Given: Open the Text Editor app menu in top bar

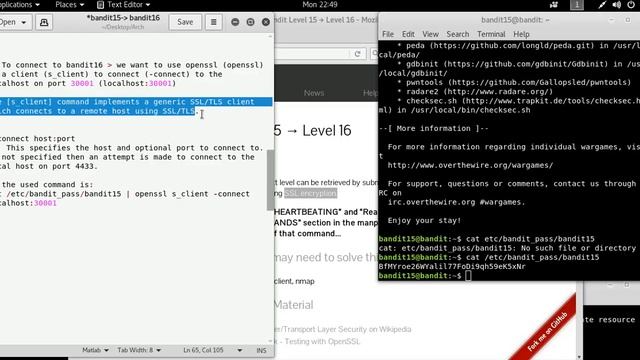Looking at the screenshot, I should tap(124, 5).
